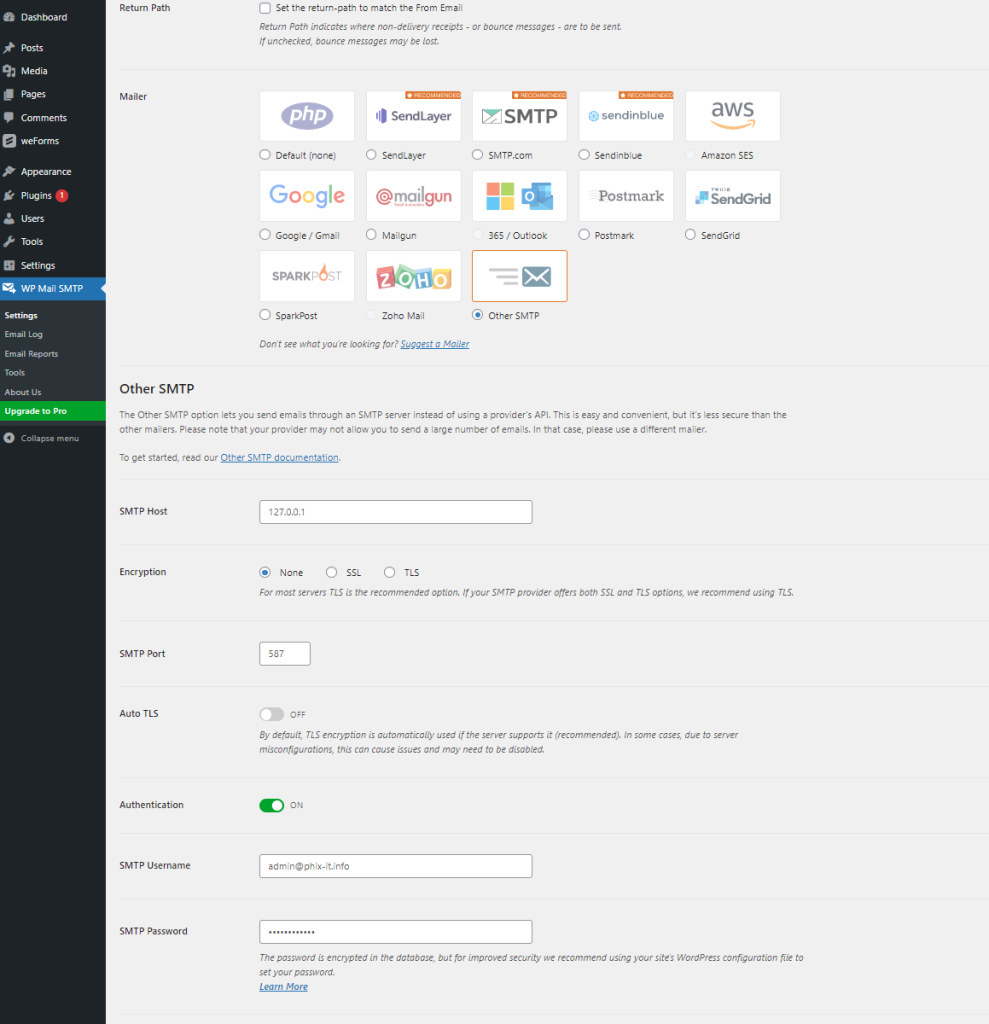Enable the return-path checkbox
989x1024 pixels.
[x=265, y=8]
